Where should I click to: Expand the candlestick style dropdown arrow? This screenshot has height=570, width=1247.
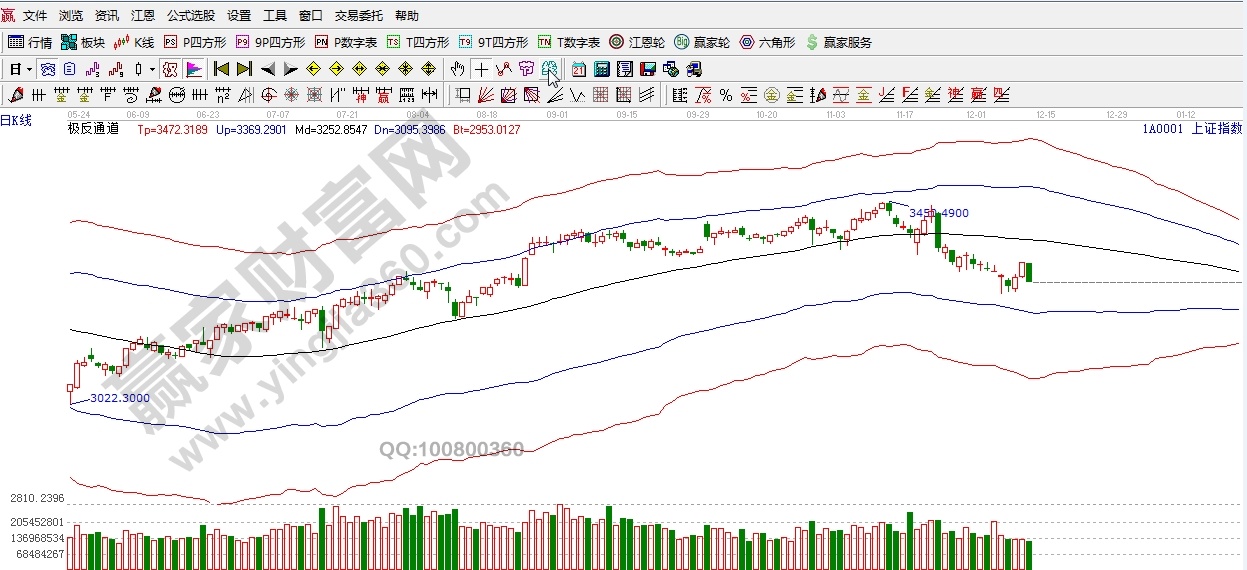[152, 69]
